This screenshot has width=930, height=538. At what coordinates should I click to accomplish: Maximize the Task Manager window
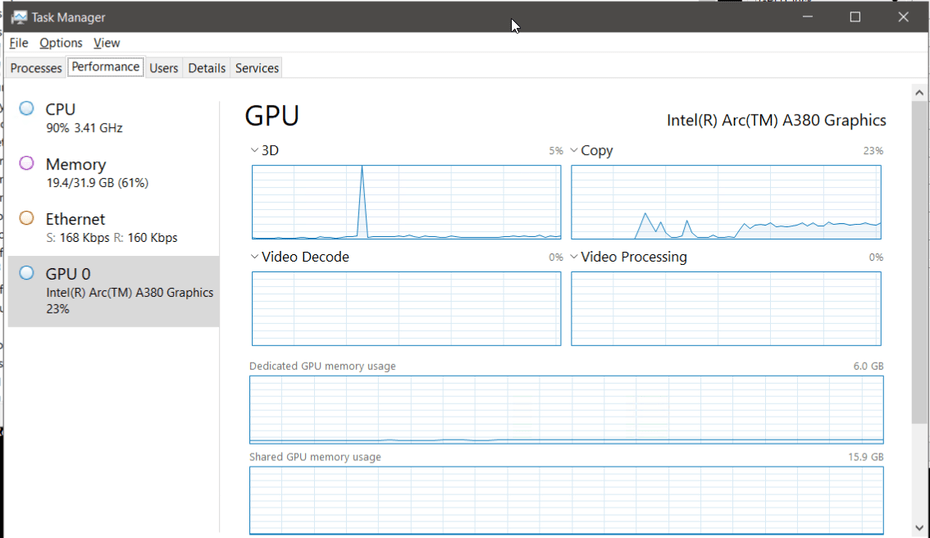pyautogui.click(x=855, y=17)
